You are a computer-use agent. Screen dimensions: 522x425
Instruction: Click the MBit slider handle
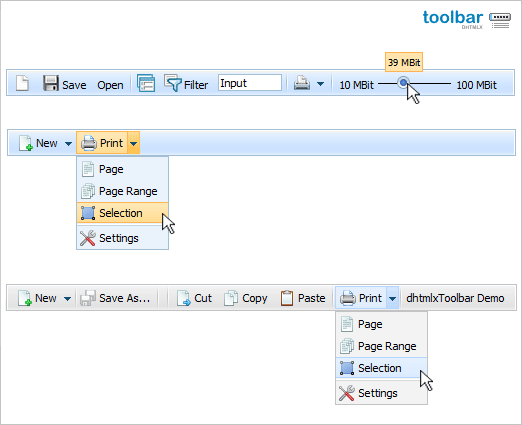[404, 82]
